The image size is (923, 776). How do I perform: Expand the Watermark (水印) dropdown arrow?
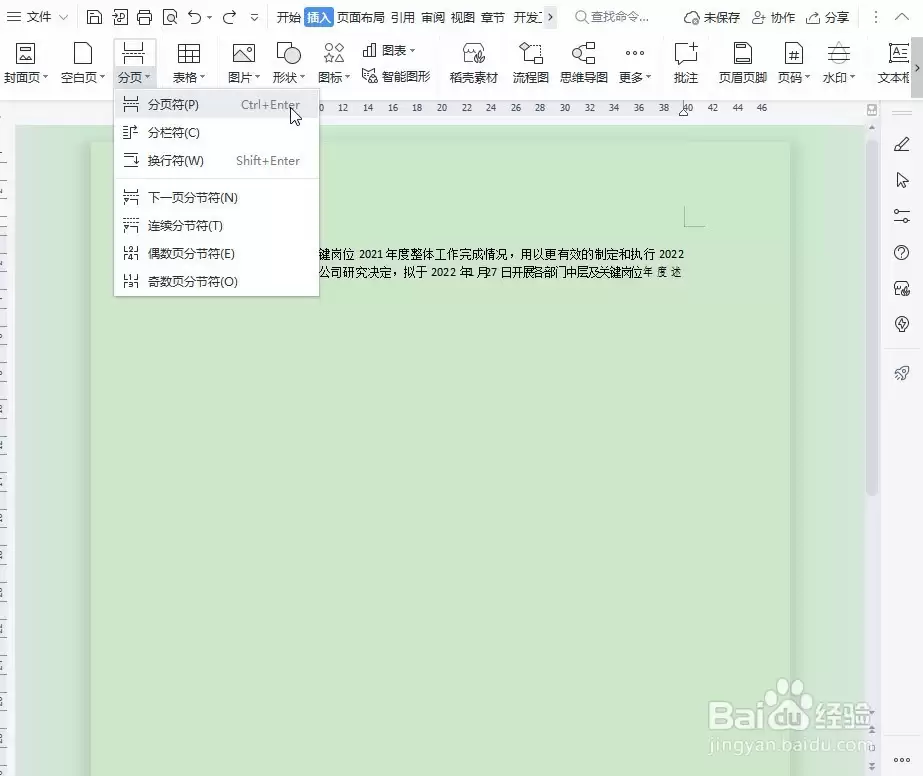coord(852,77)
